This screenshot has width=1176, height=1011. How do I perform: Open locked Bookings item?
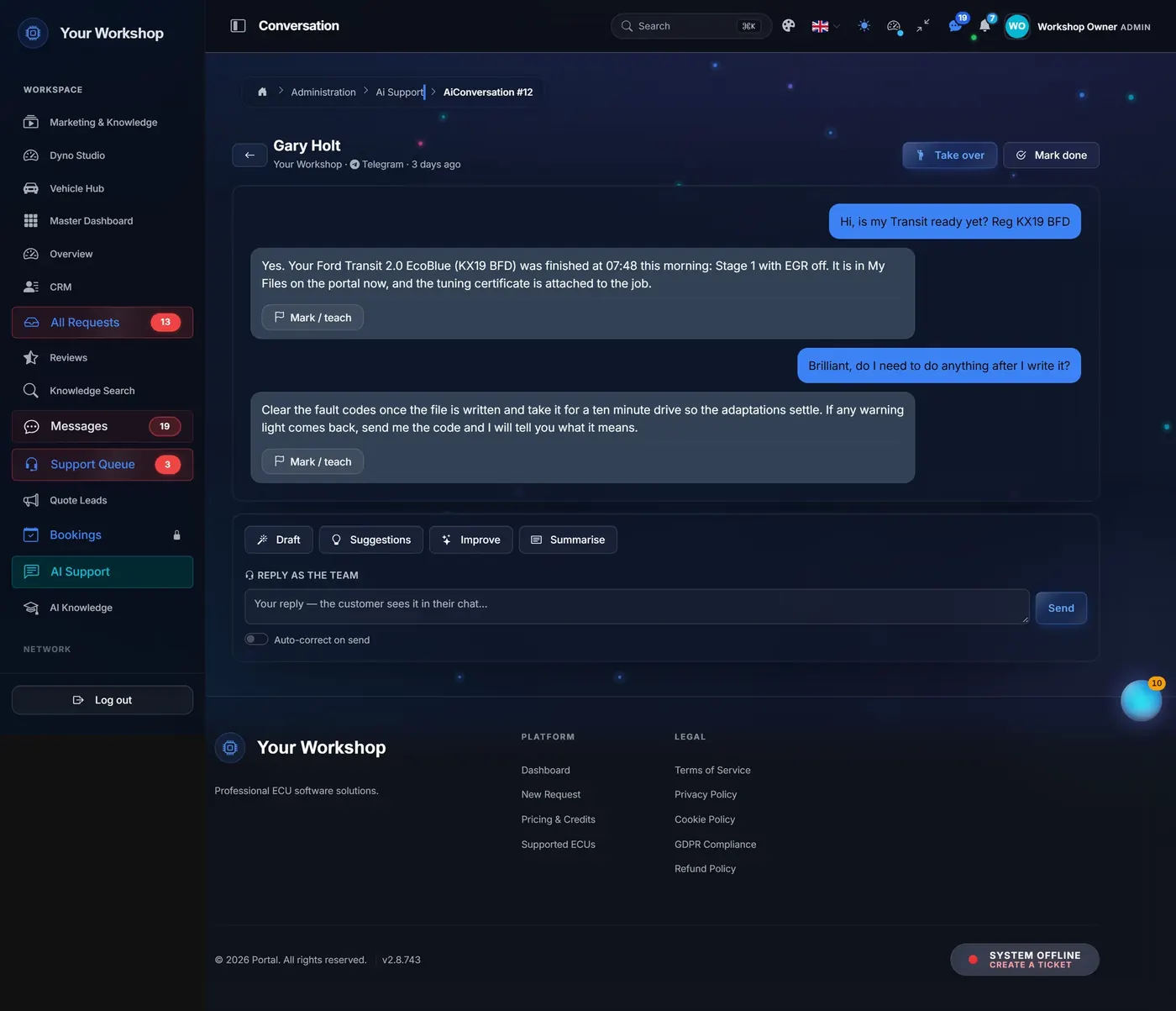coord(102,535)
